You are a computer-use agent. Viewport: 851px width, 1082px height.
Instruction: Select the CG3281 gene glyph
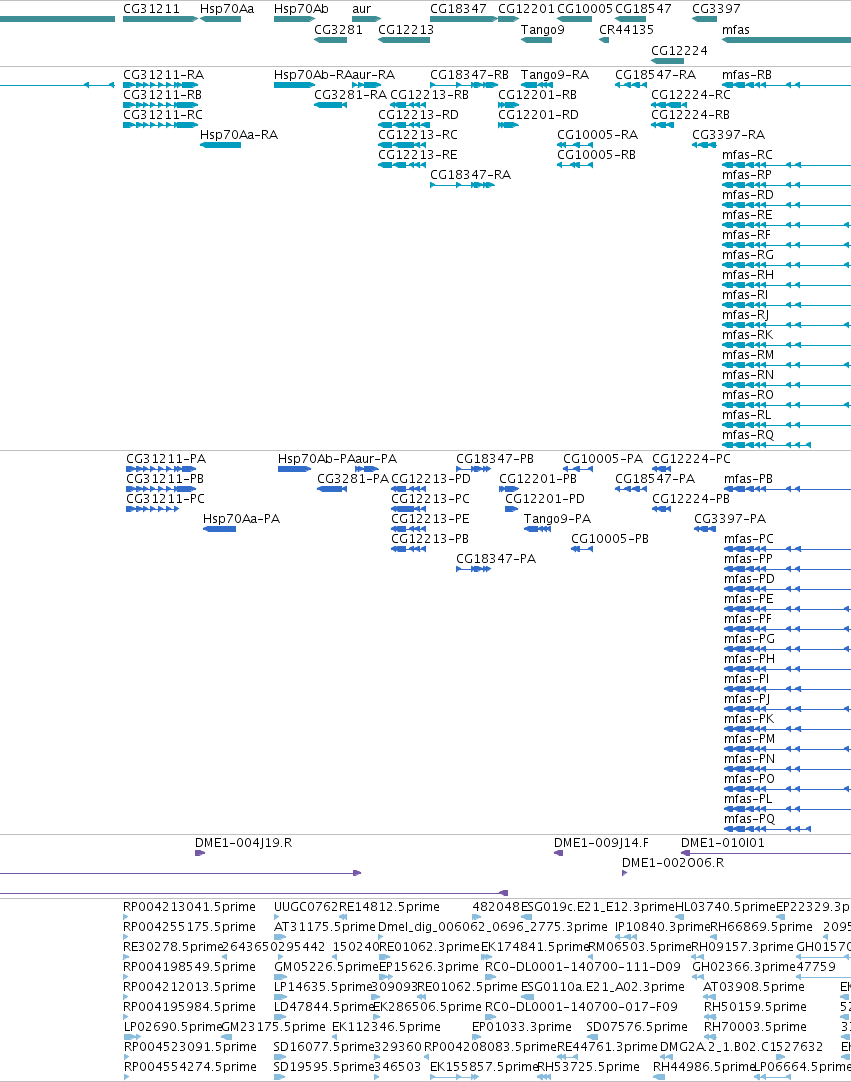tap(331, 40)
